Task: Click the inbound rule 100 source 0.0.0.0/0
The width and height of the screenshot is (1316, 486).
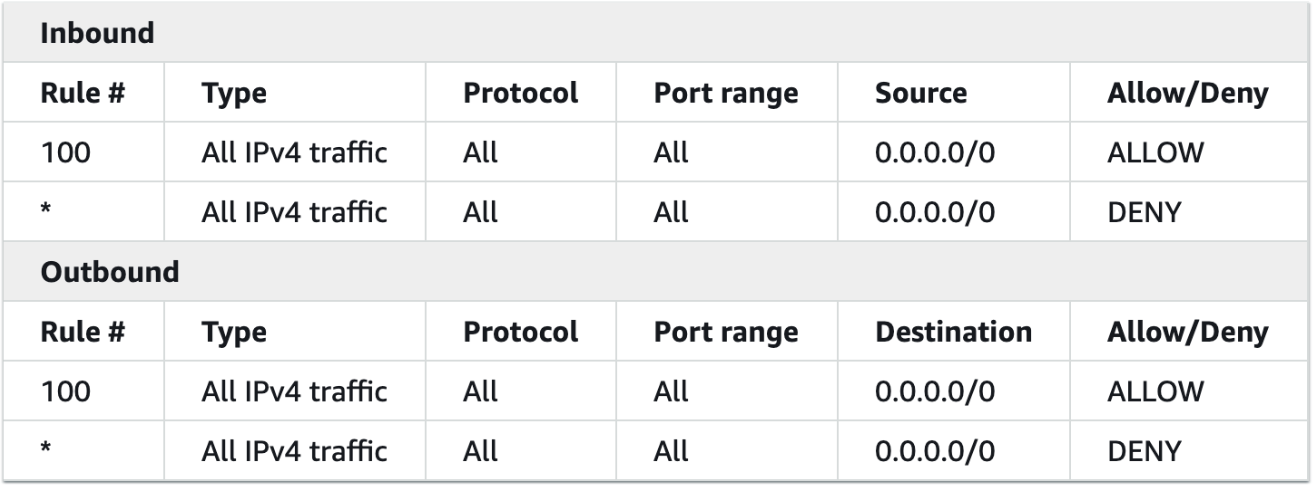Action: pos(934,153)
